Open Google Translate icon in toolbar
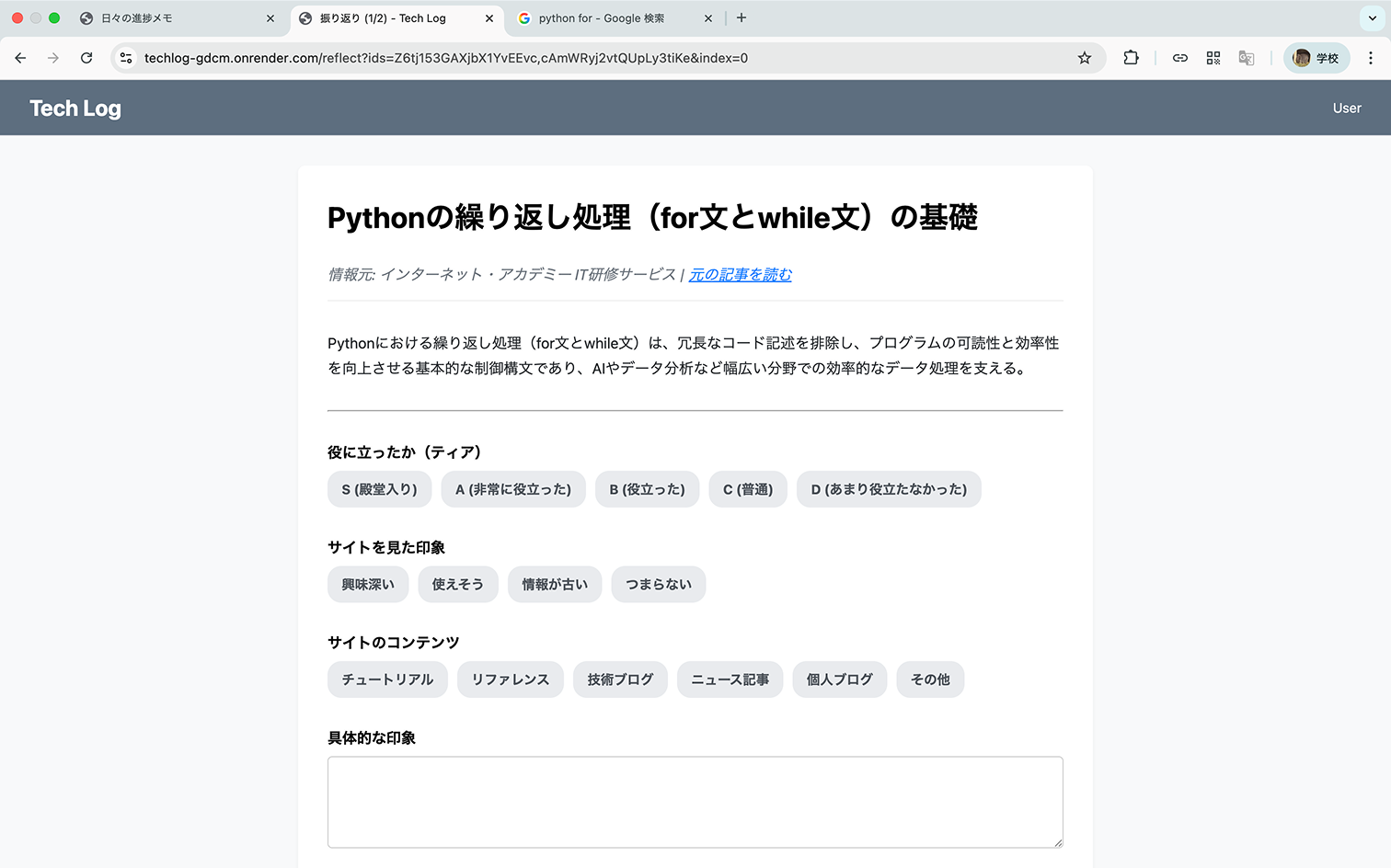1391x868 pixels. tap(1246, 58)
